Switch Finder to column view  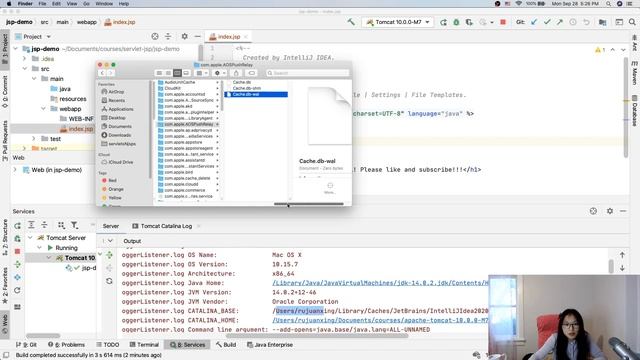coord(177,73)
